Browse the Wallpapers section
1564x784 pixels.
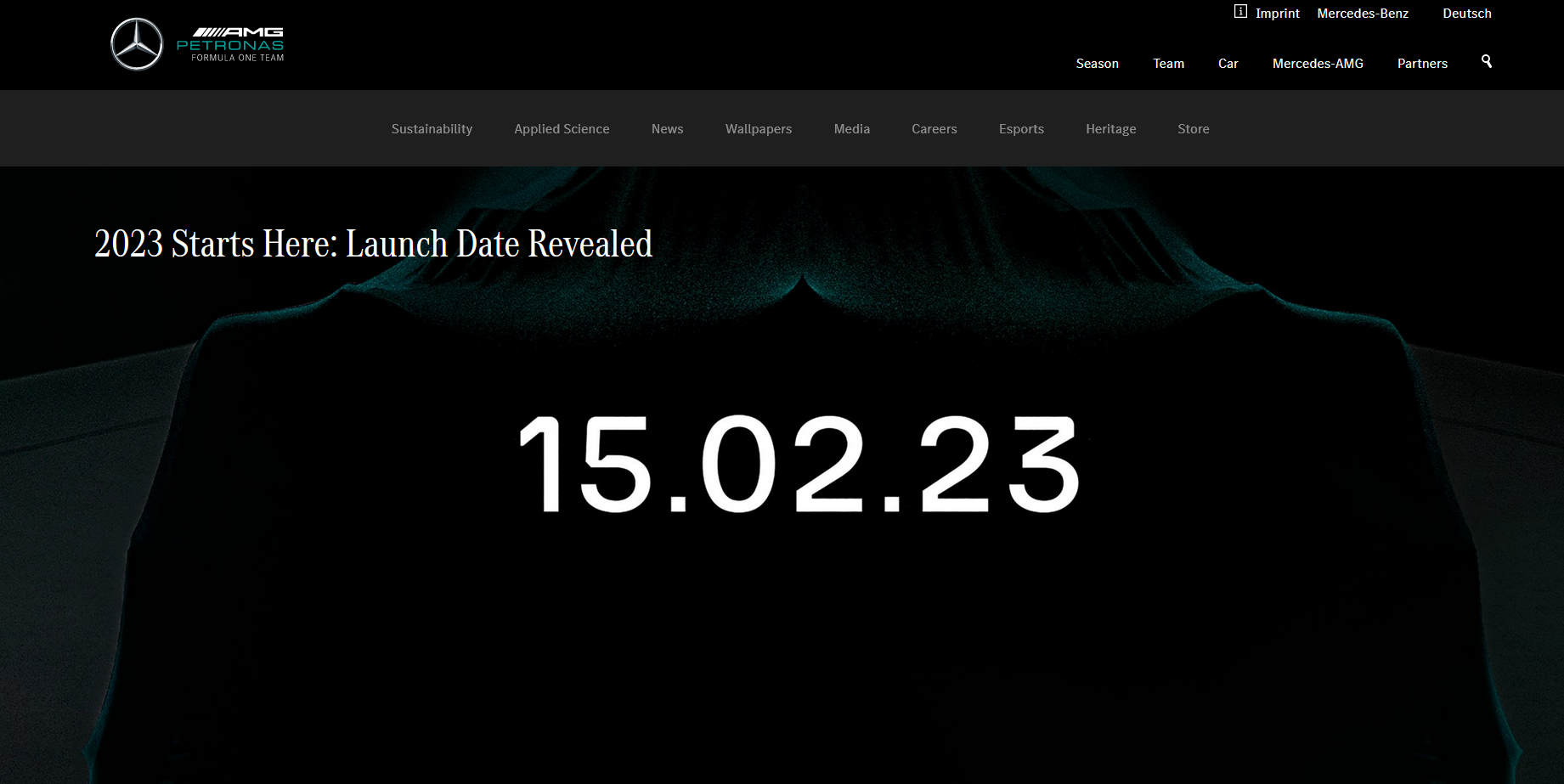click(759, 129)
